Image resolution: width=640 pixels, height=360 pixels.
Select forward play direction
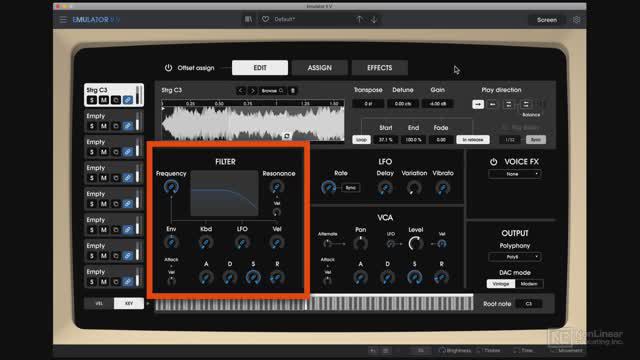478,104
